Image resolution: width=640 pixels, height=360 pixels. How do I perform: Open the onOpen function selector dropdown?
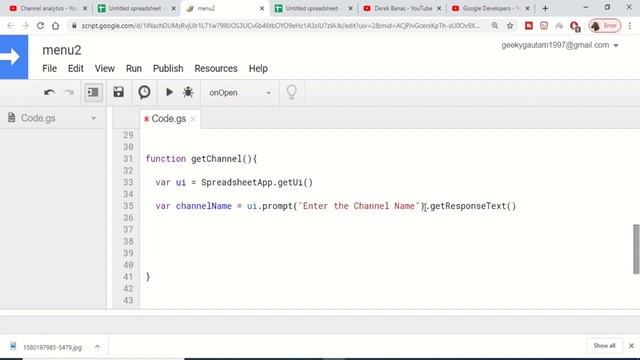point(240,93)
